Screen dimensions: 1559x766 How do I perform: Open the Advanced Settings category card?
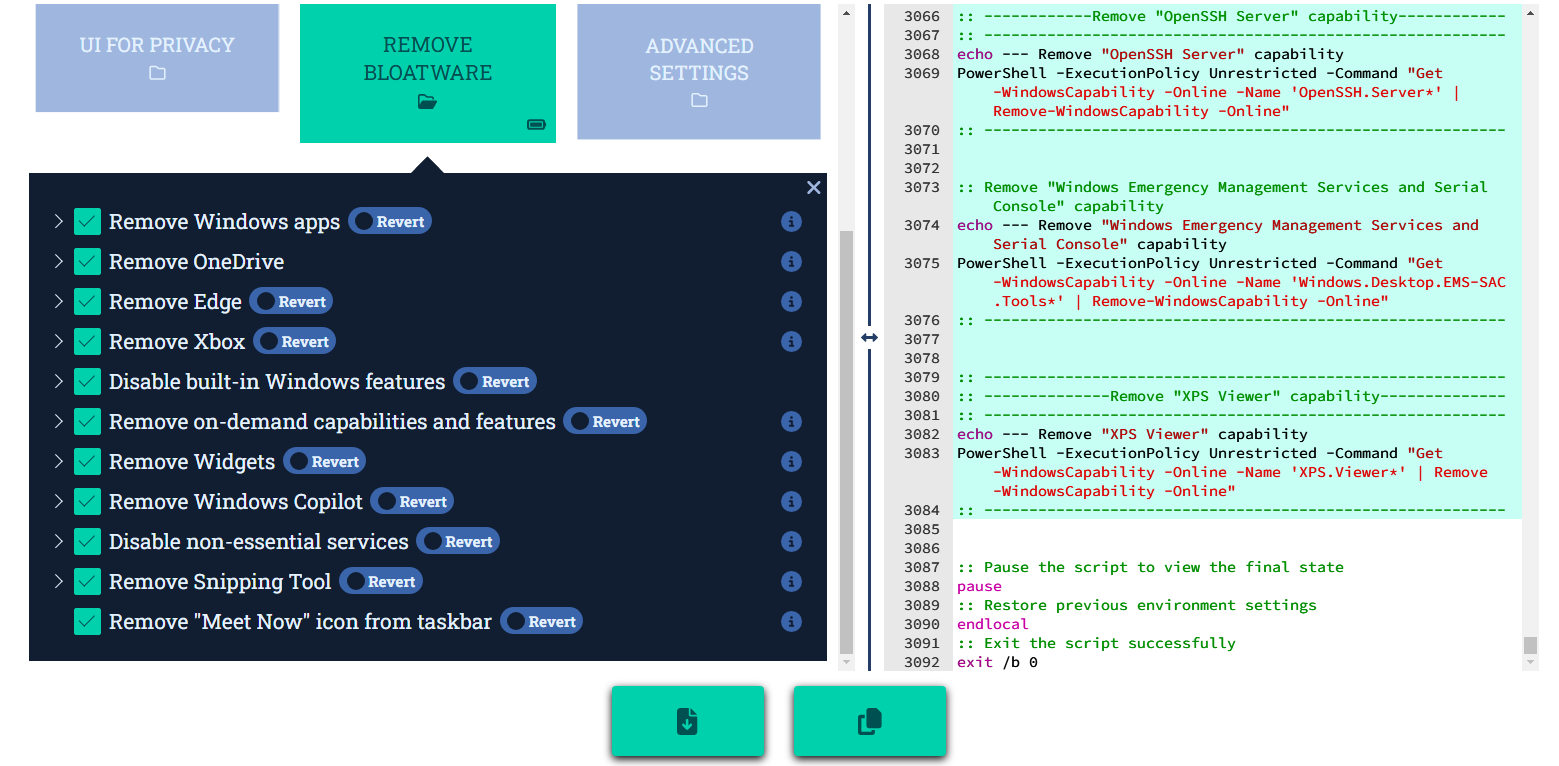(x=699, y=72)
